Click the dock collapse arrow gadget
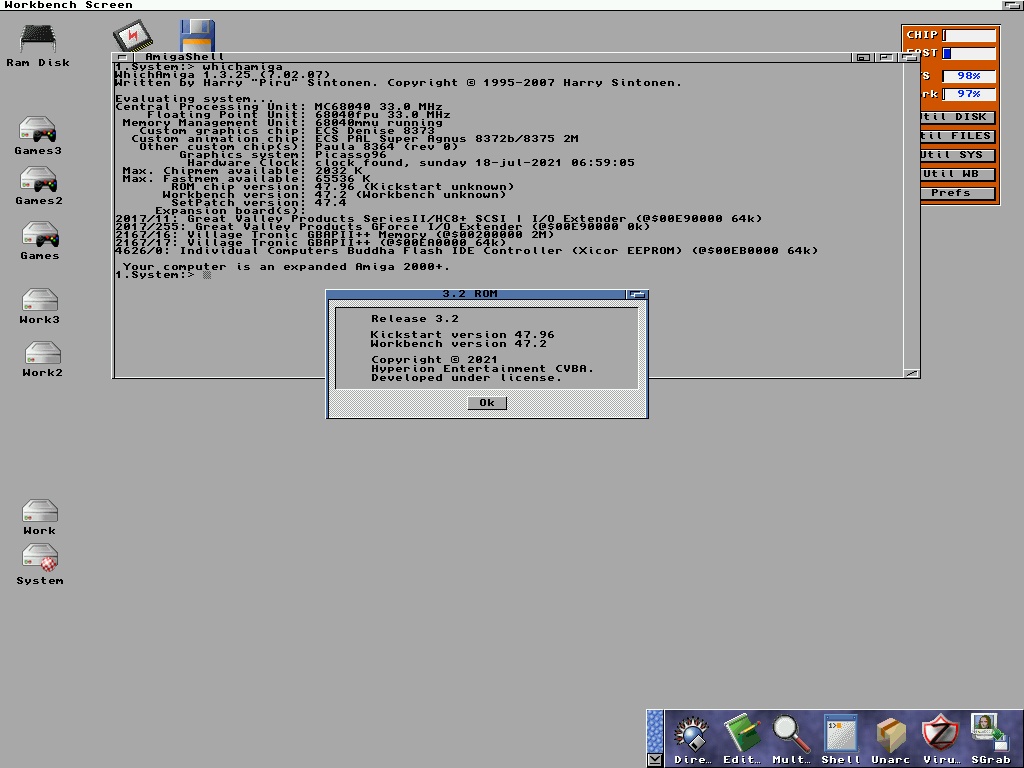 [x=654, y=760]
